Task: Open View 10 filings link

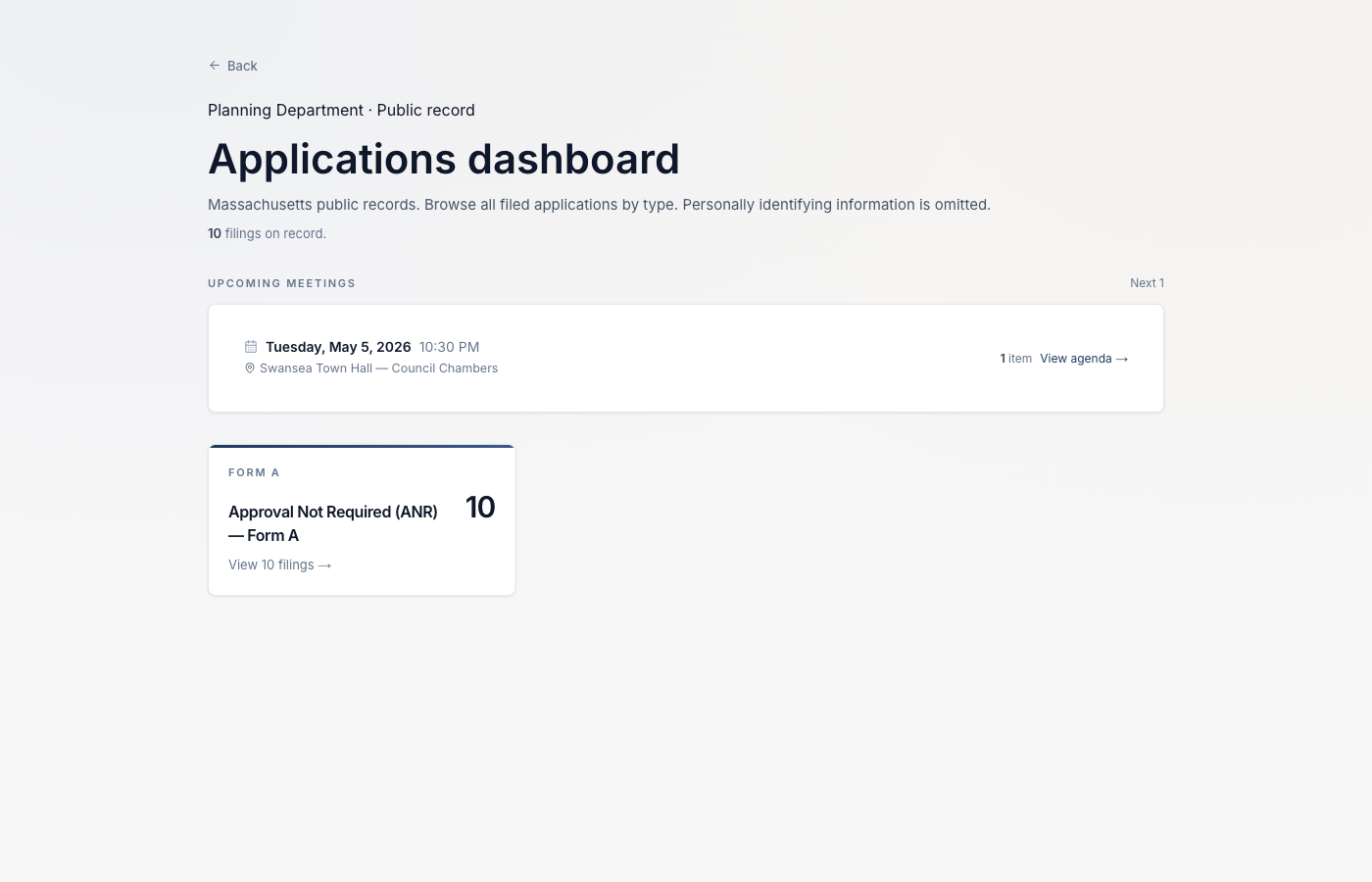Action: pos(280,564)
